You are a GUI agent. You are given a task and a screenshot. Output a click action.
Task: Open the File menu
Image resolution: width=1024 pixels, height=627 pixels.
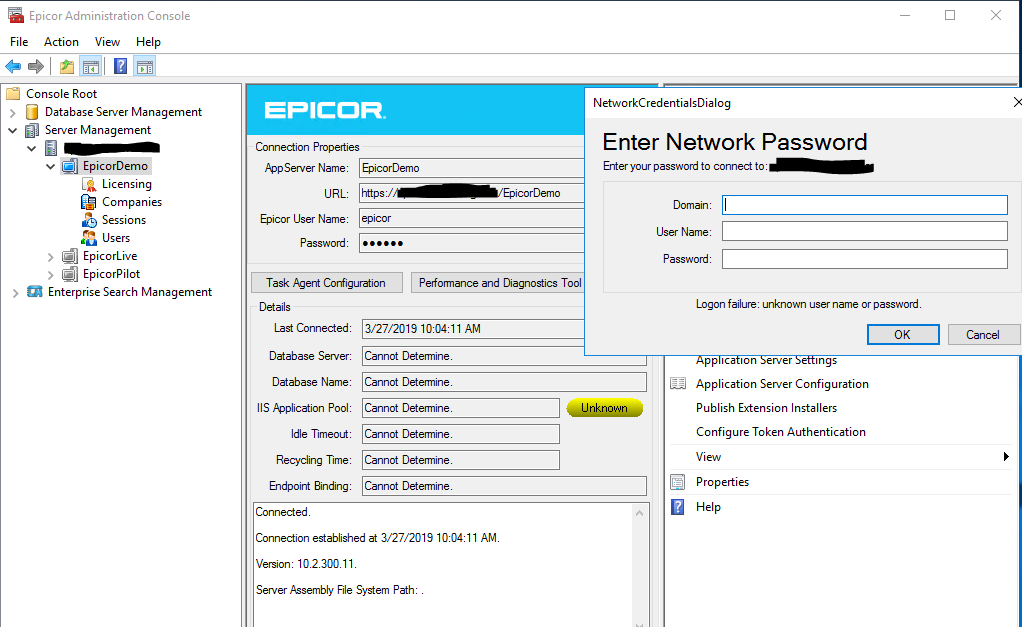point(19,42)
